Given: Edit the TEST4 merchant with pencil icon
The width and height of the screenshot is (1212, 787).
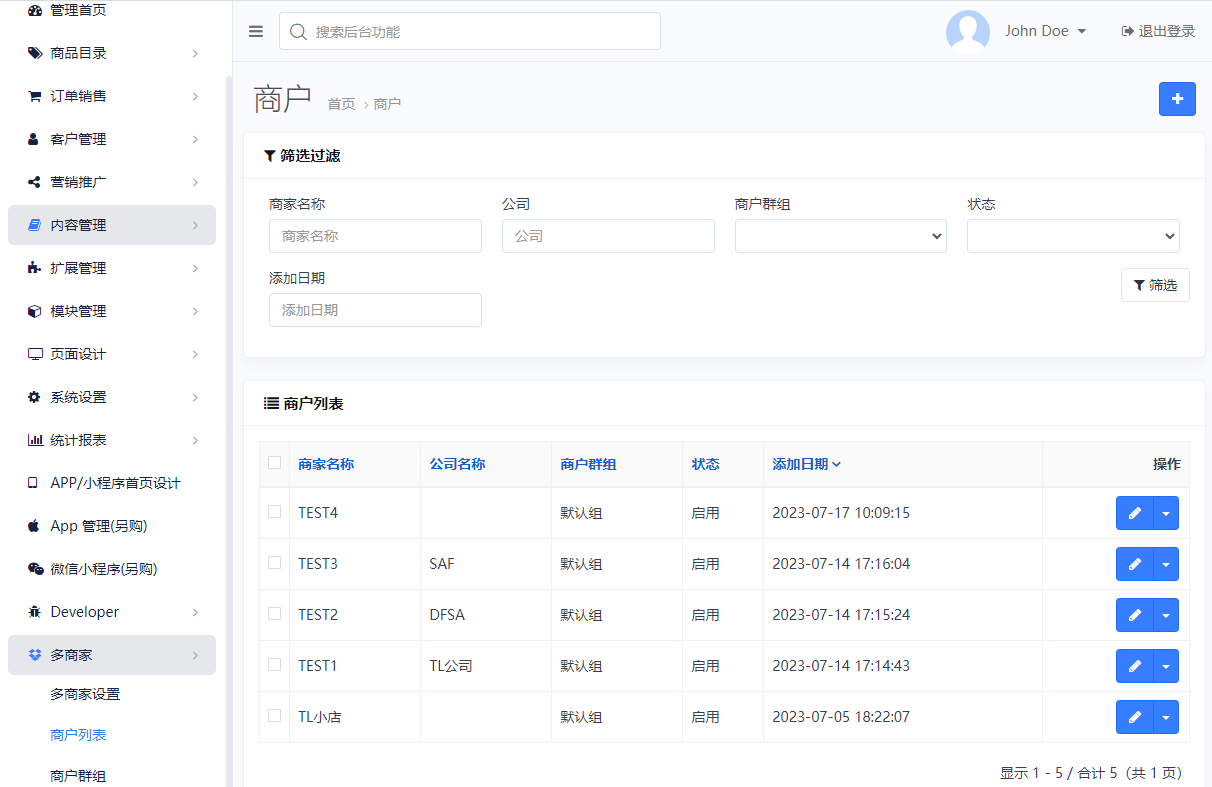Looking at the screenshot, I should [1135, 513].
